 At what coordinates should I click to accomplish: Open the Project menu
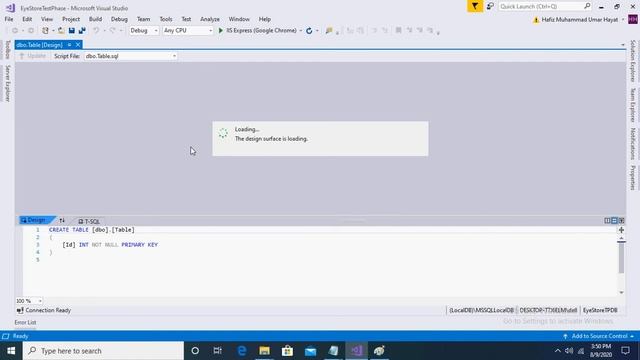point(71,19)
